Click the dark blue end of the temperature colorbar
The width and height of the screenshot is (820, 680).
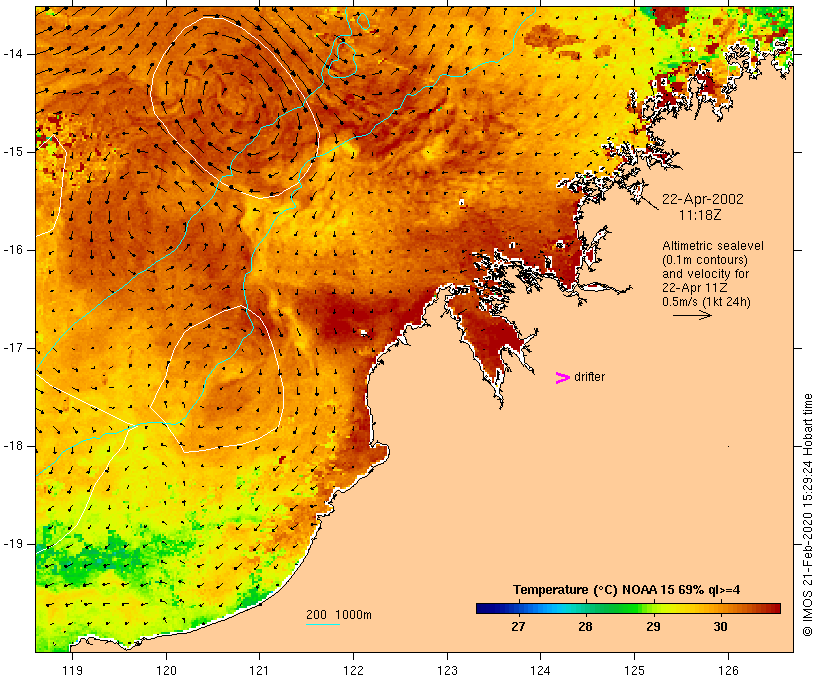(486, 608)
